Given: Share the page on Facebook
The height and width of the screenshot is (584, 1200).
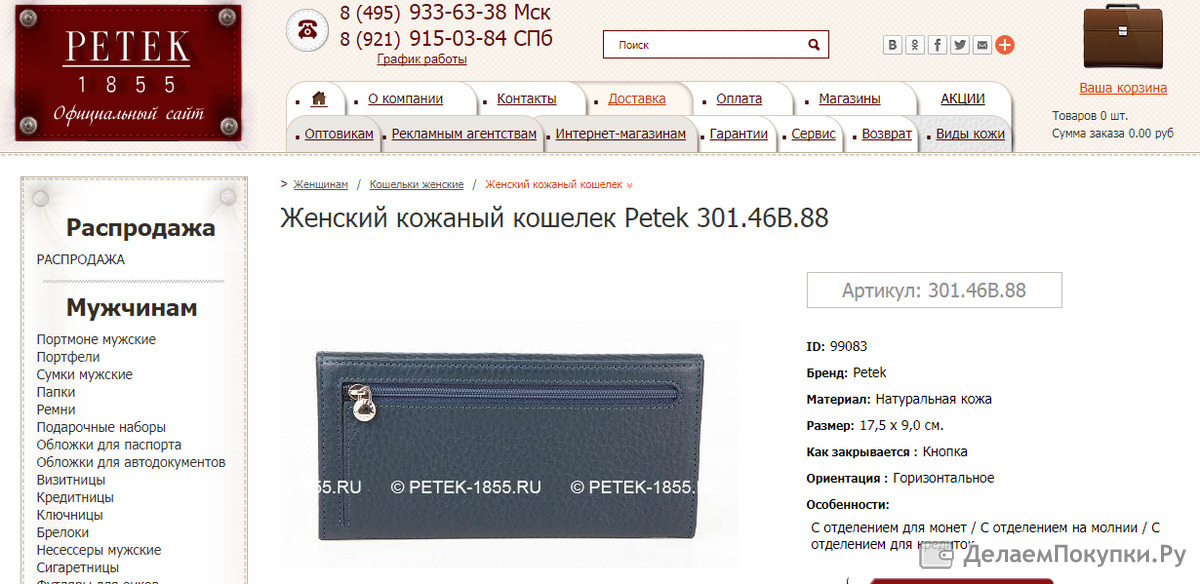Looking at the screenshot, I should coord(938,45).
